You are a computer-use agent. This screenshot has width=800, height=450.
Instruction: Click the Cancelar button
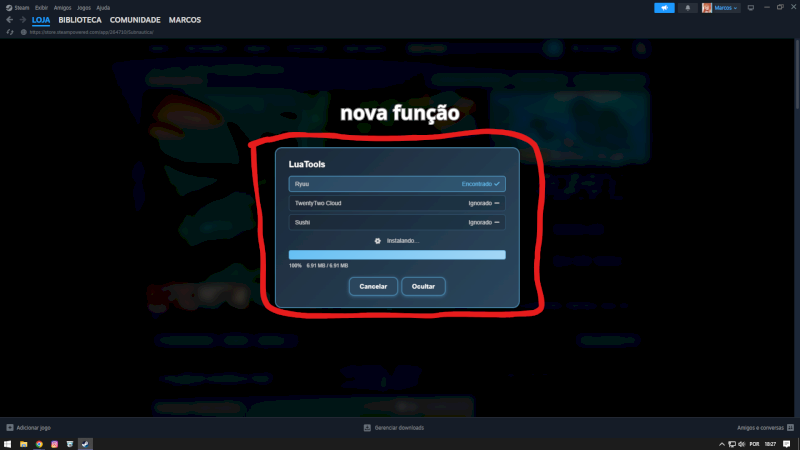pos(373,286)
